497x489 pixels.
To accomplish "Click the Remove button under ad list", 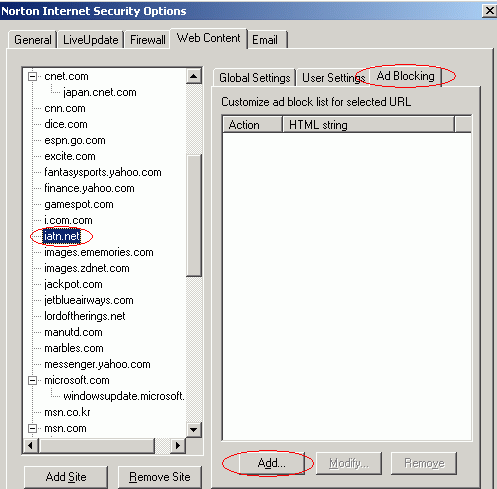I will [424, 463].
